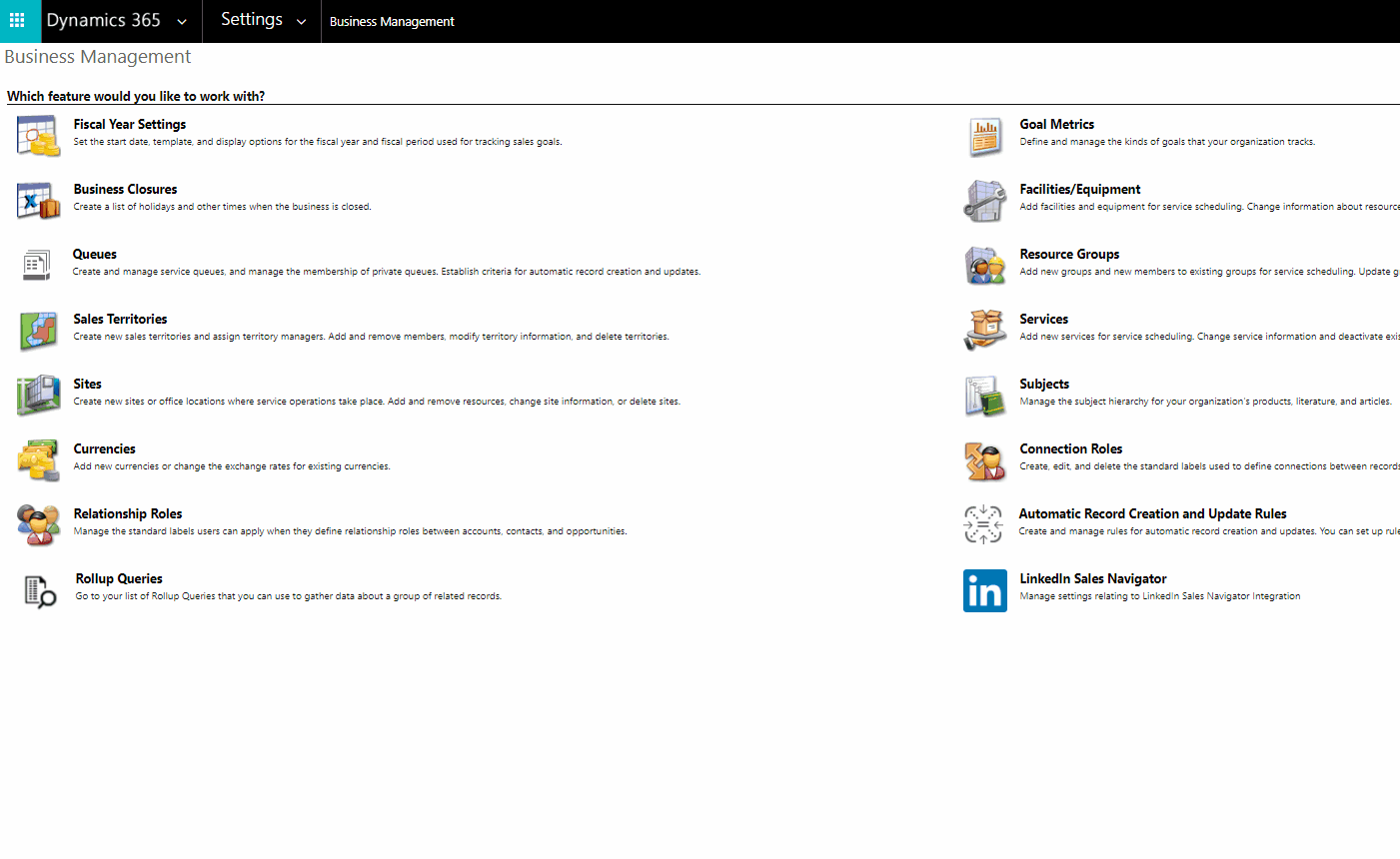Click the Queues documents icon

coord(38,266)
